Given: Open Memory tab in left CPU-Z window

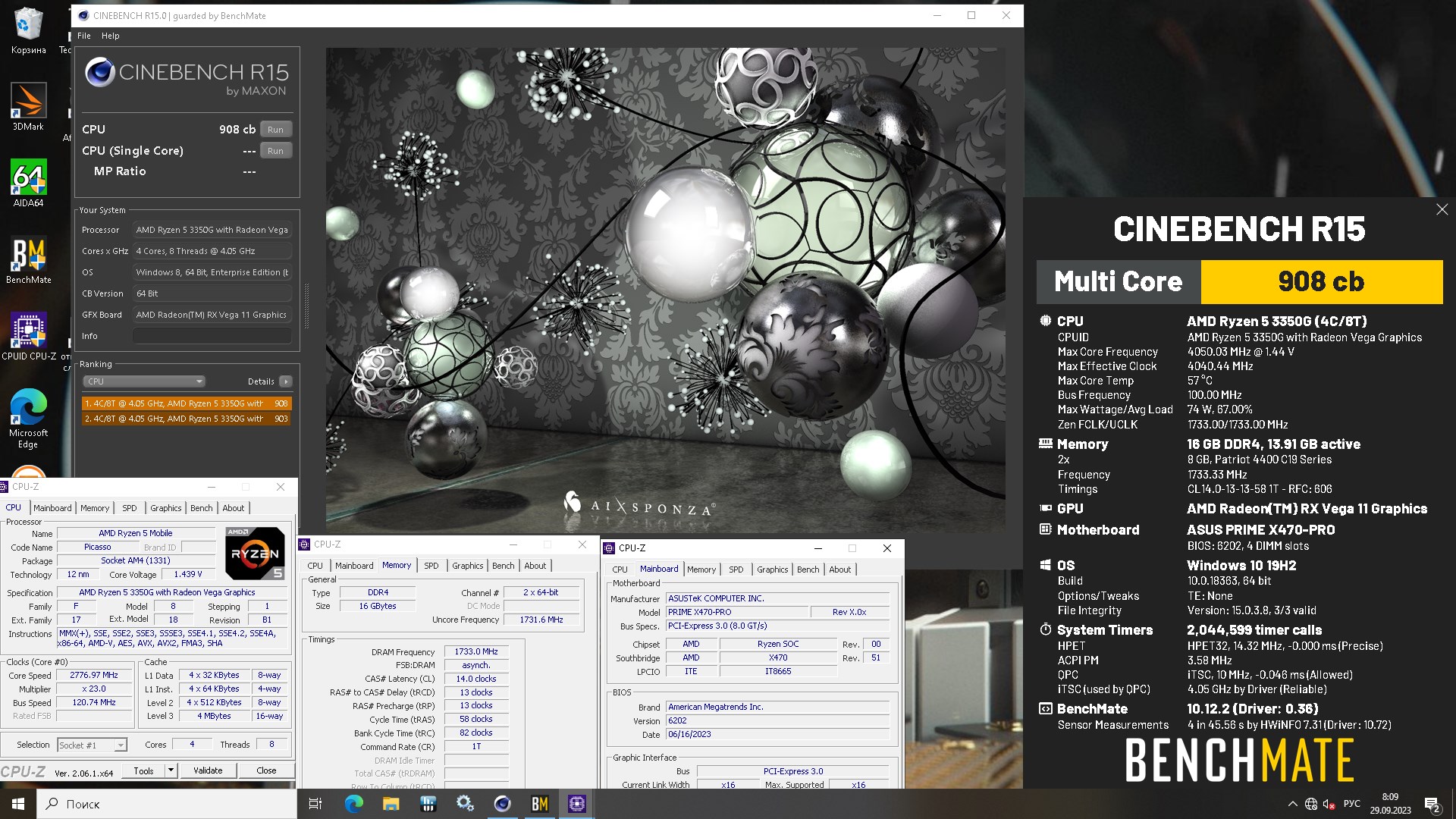Looking at the screenshot, I should pos(95,508).
